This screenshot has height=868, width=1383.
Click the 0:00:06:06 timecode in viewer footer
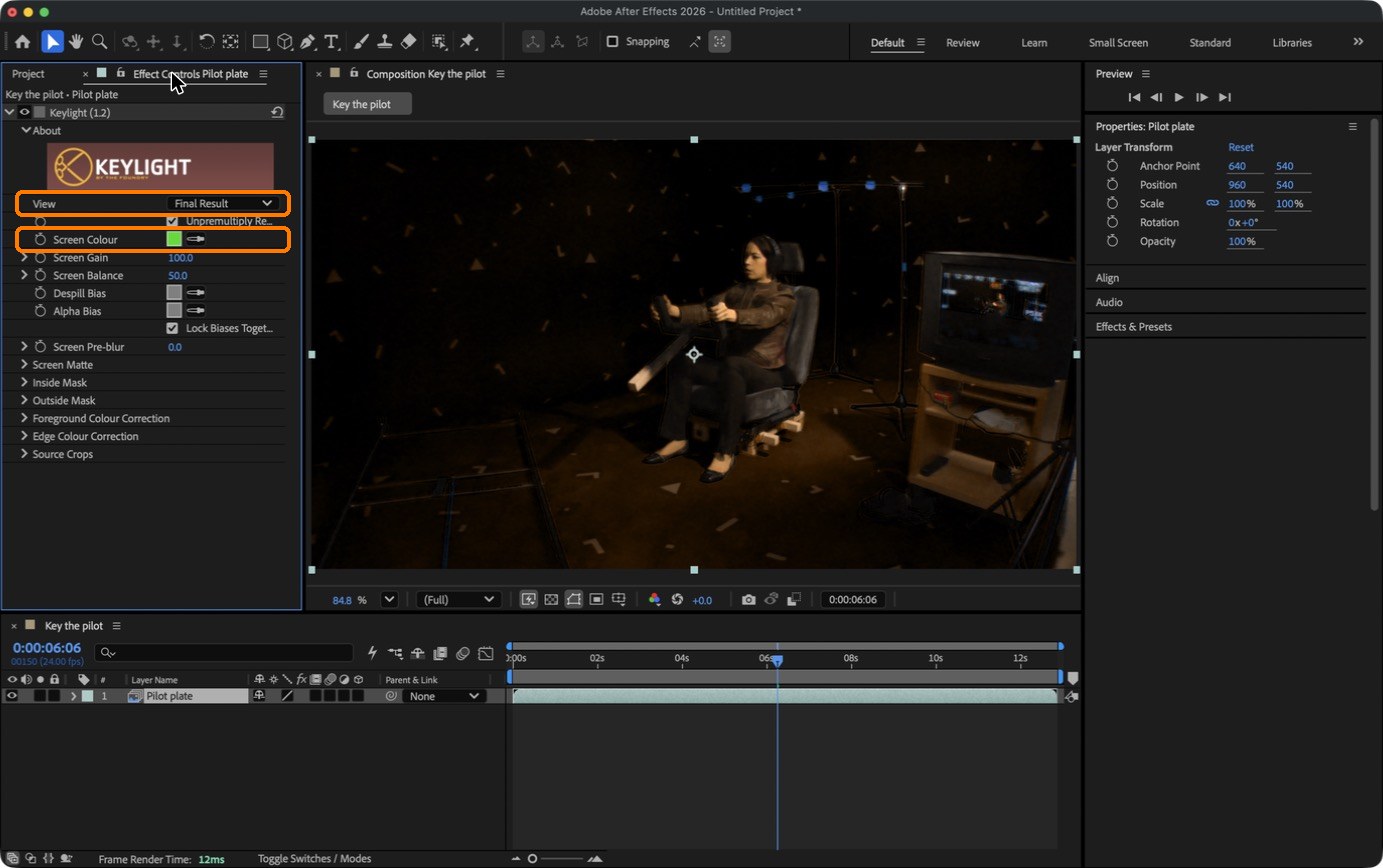852,600
